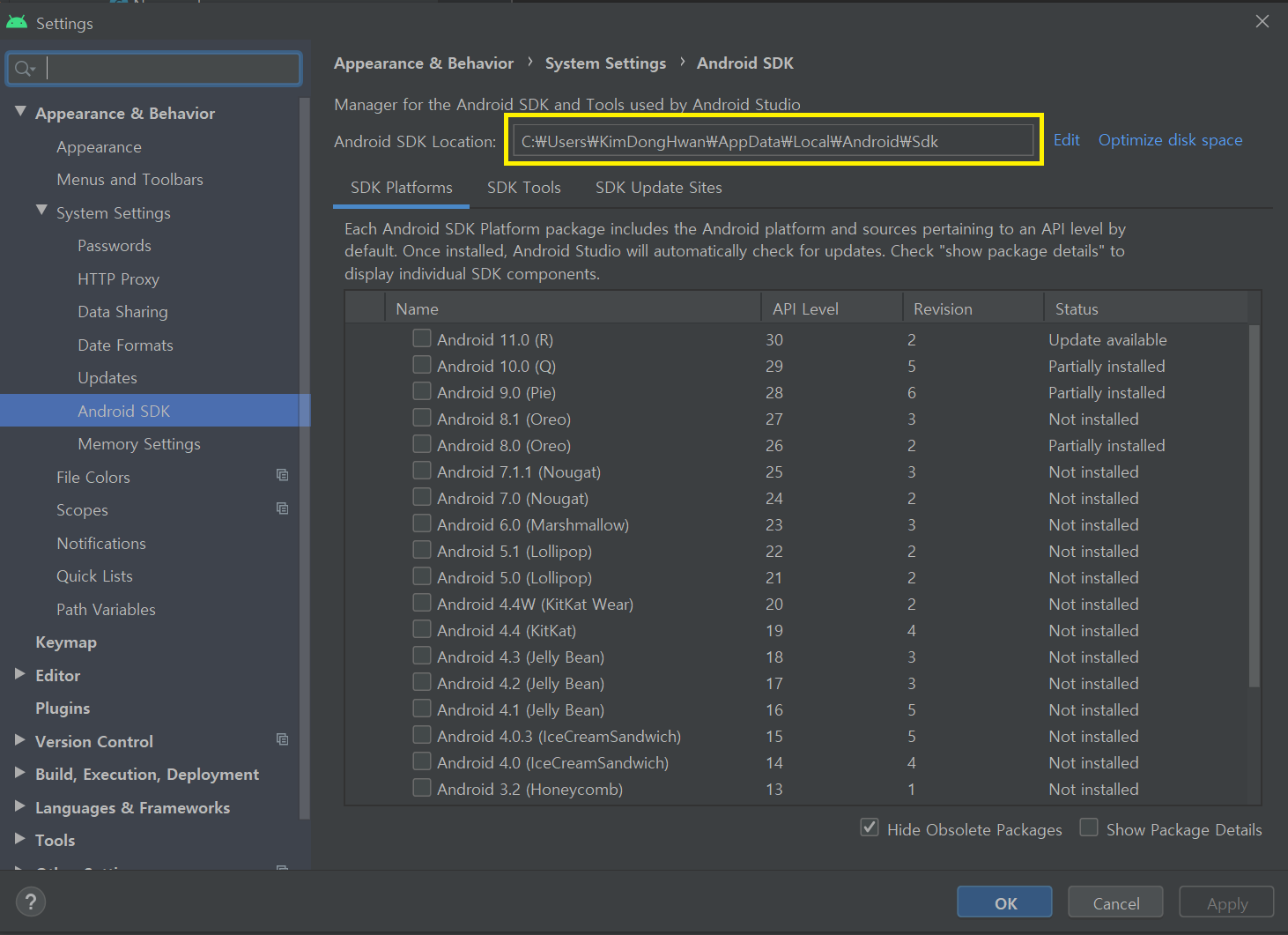Image resolution: width=1288 pixels, height=935 pixels.
Task: Open Quick Lists settings
Action: (94, 576)
